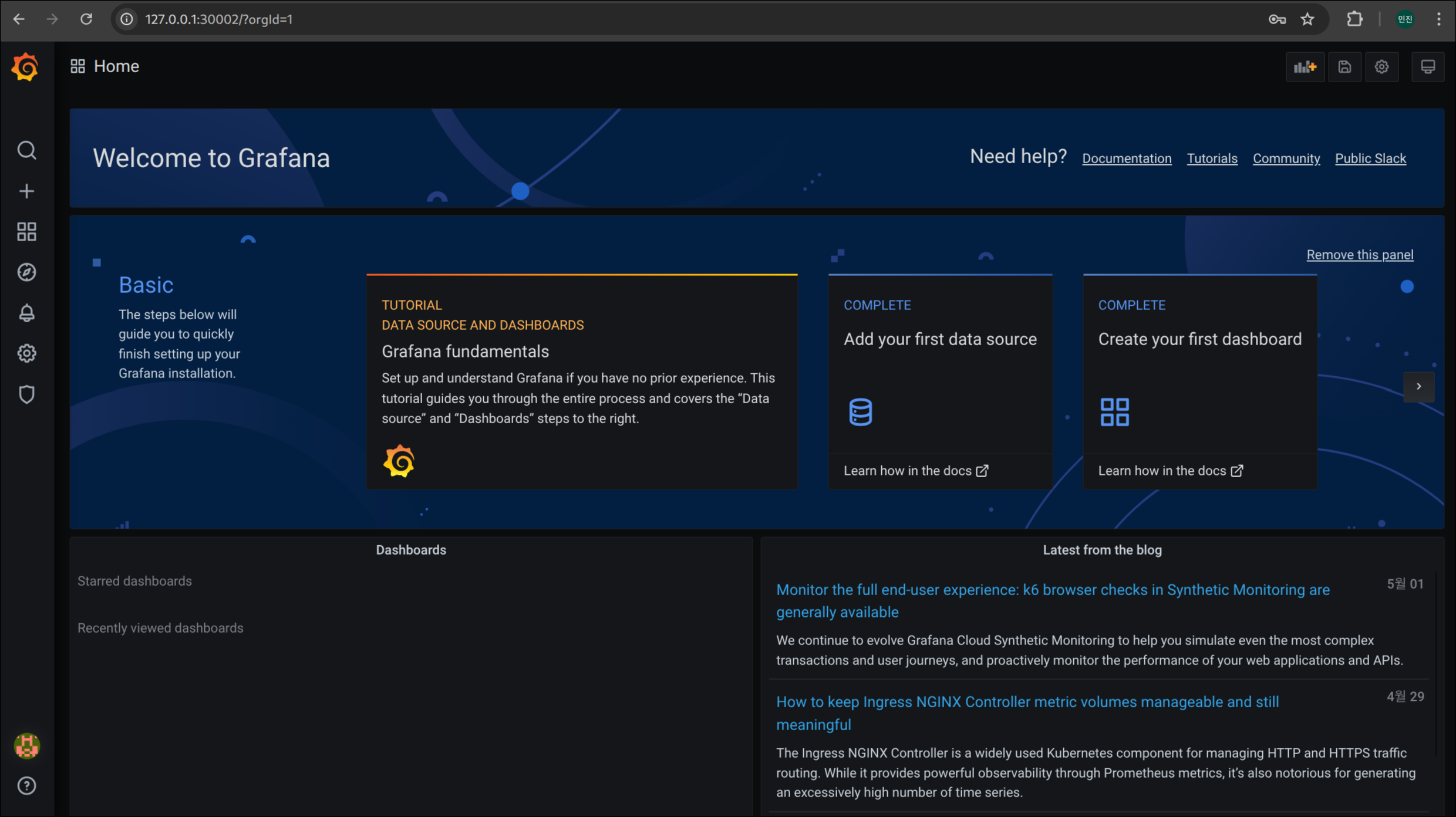The height and width of the screenshot is (817, 1456).
Task: Click the Basic setup heading
Action: coord(146,285)
